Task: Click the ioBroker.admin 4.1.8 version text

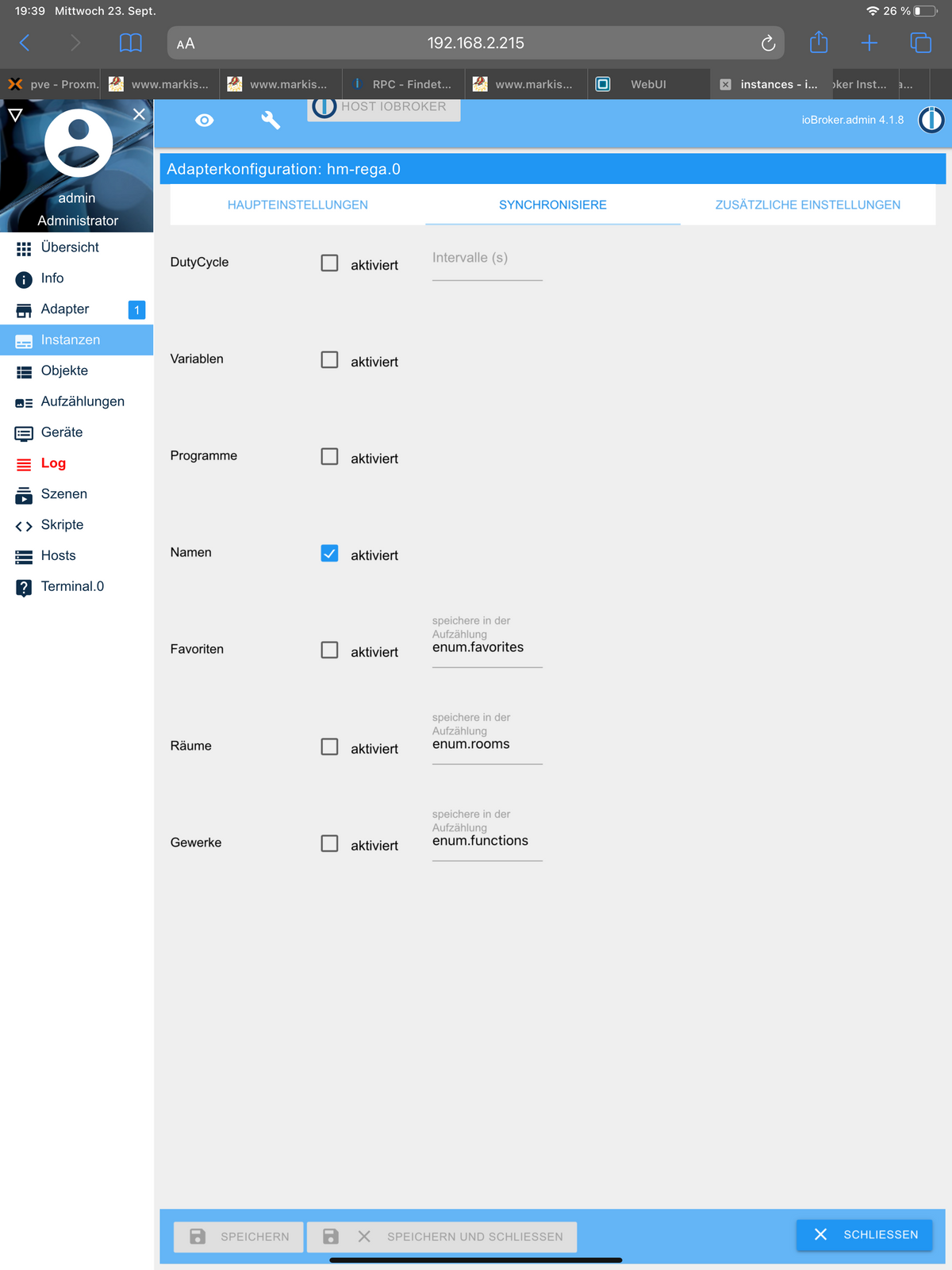Action: tap(852, 120)
